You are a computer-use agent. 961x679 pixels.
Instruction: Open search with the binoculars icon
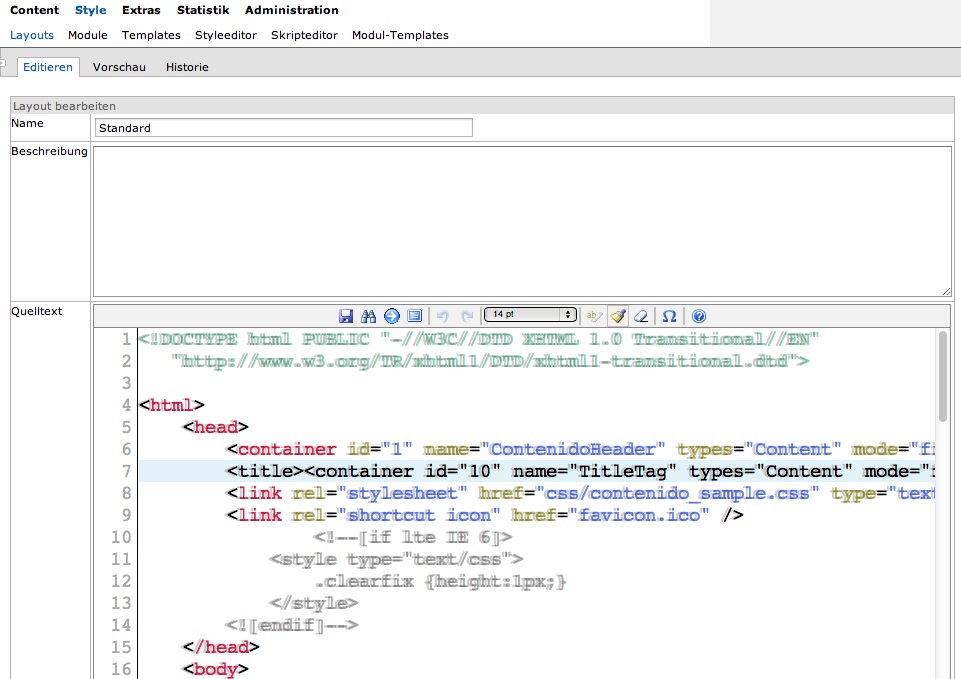coord(368,316)
